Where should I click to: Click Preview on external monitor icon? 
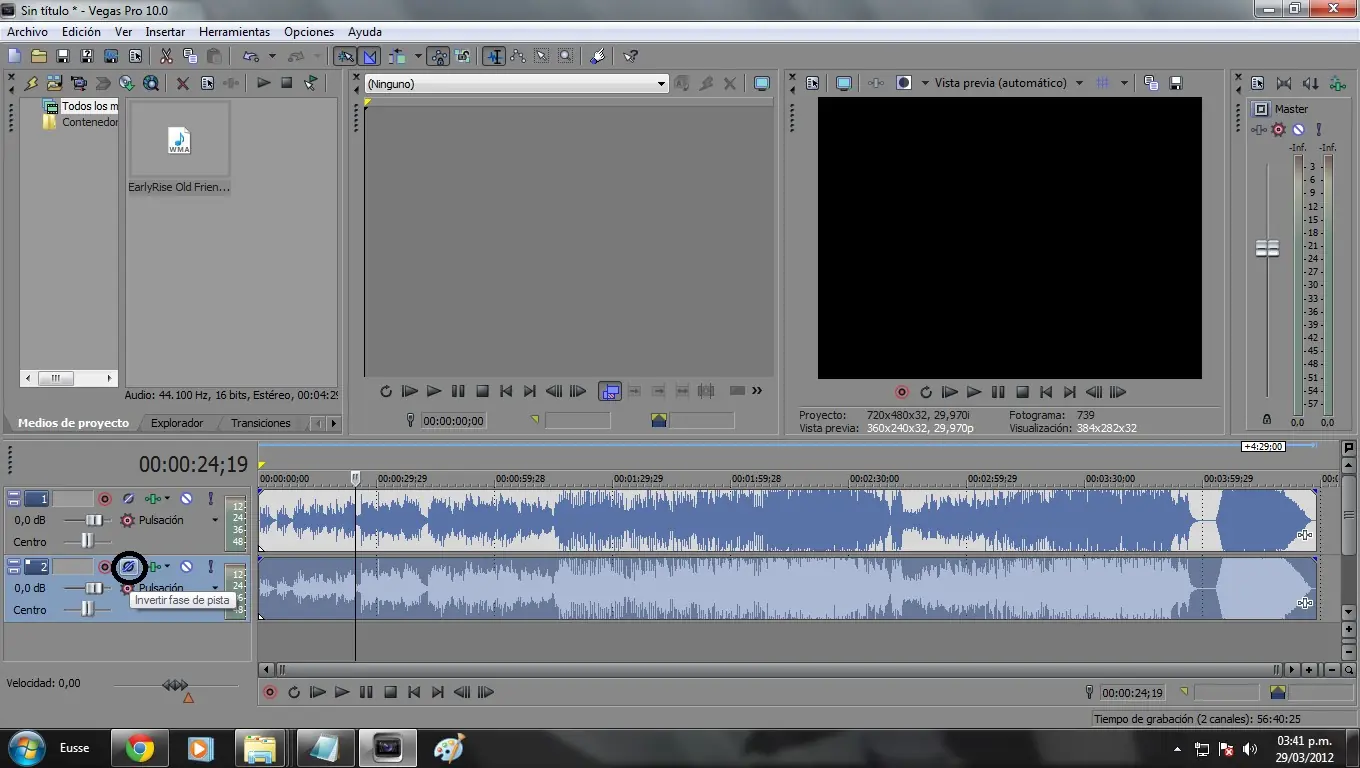pyautogui.click(x=844, y=83)
